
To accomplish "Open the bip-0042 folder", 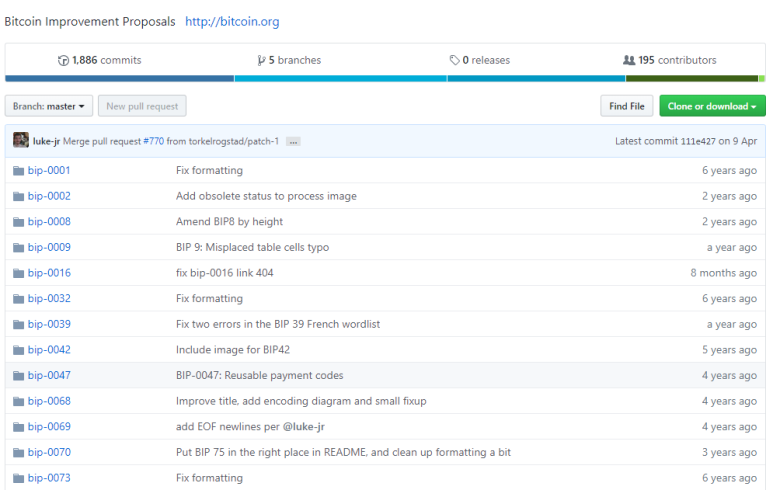I will pyautogui.click(x=49, y=350).
